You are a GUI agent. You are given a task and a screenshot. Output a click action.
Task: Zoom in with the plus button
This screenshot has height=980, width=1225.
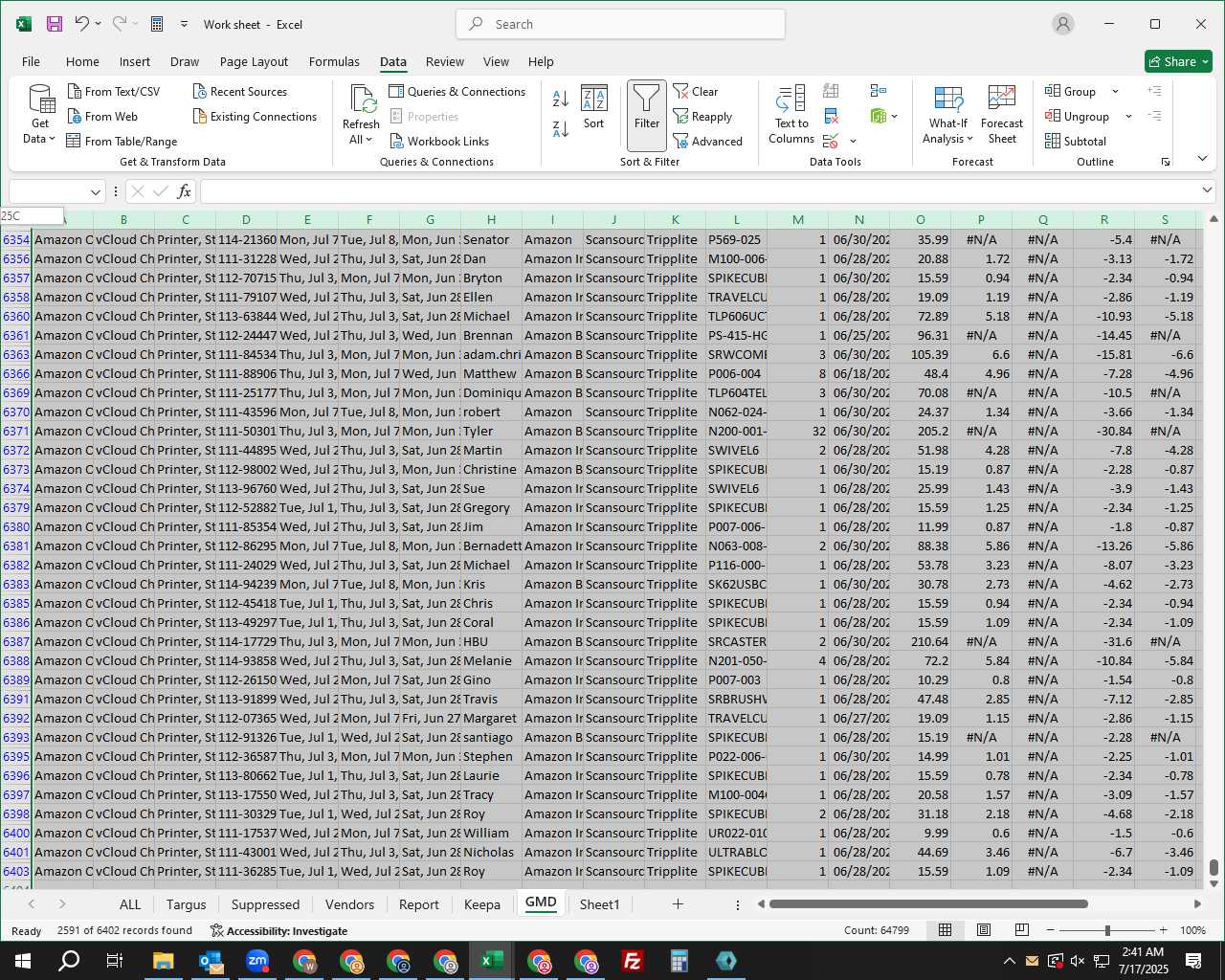(1163, 930)
